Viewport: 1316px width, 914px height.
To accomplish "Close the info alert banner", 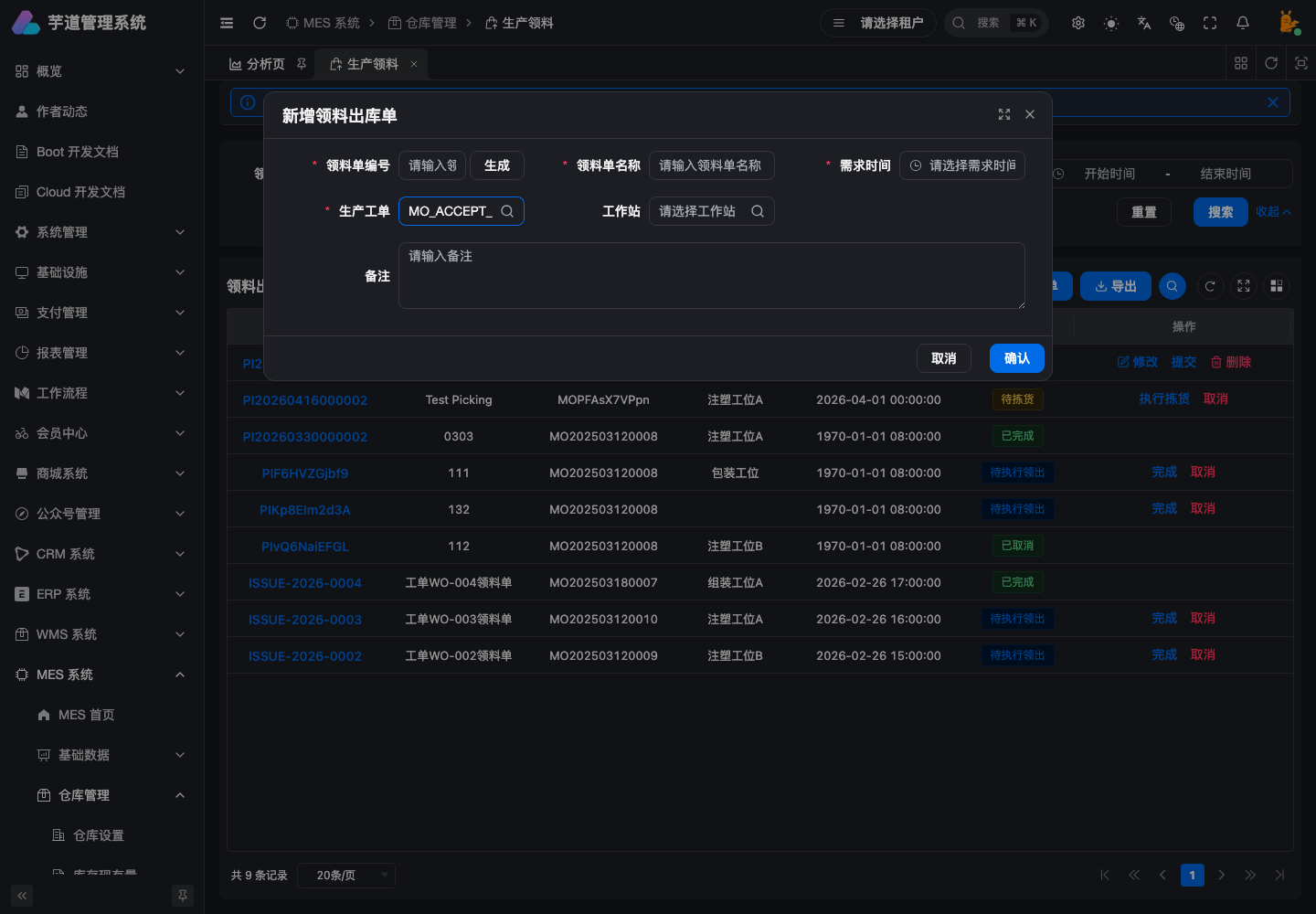I will (1273, 102).
